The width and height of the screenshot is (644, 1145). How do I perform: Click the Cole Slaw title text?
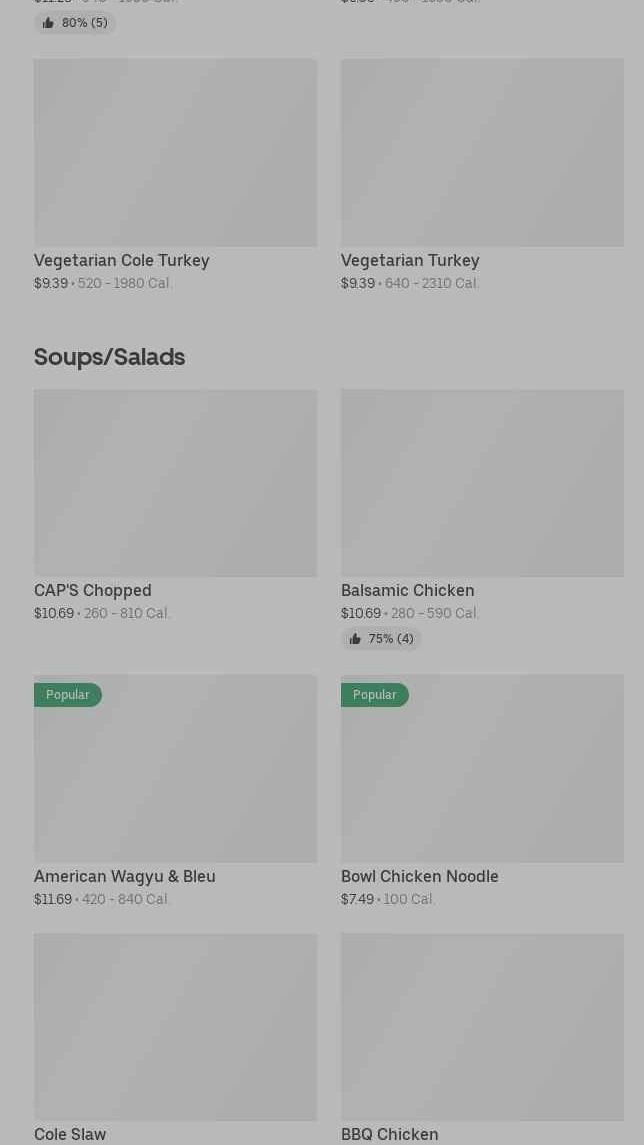click(70, 1134)
